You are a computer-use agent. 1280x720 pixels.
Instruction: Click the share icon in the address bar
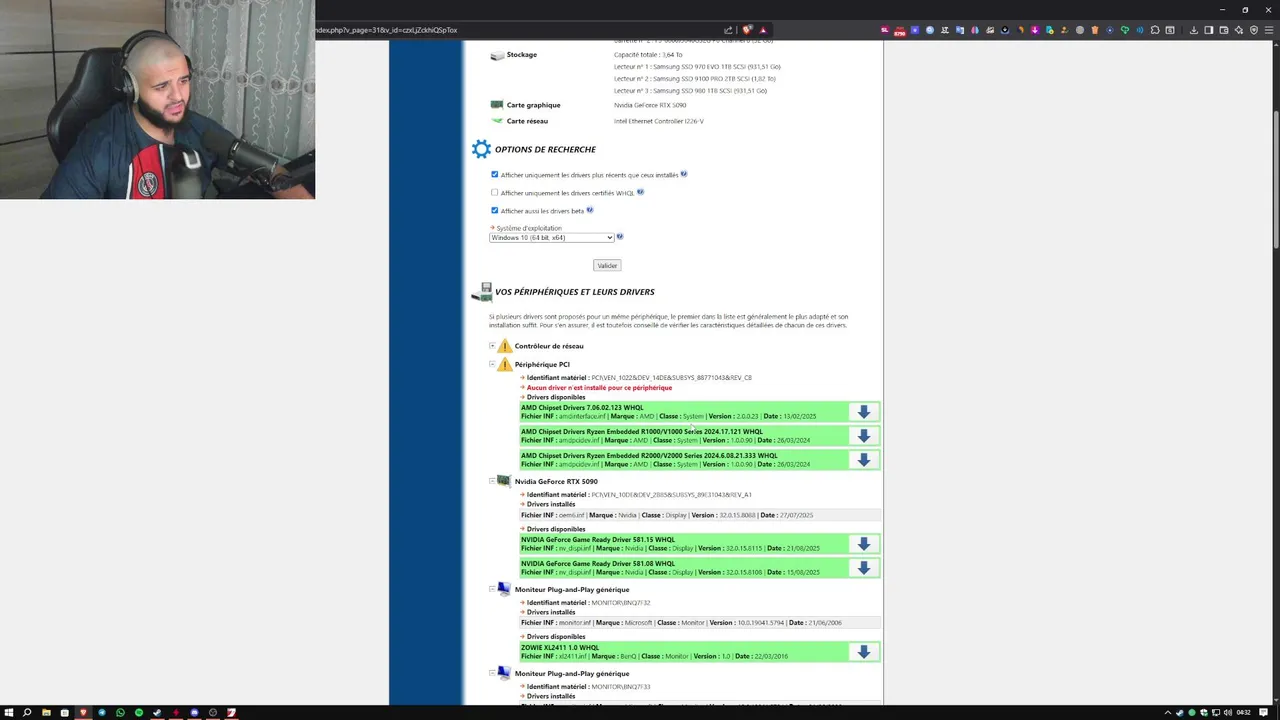coord(728,30)
